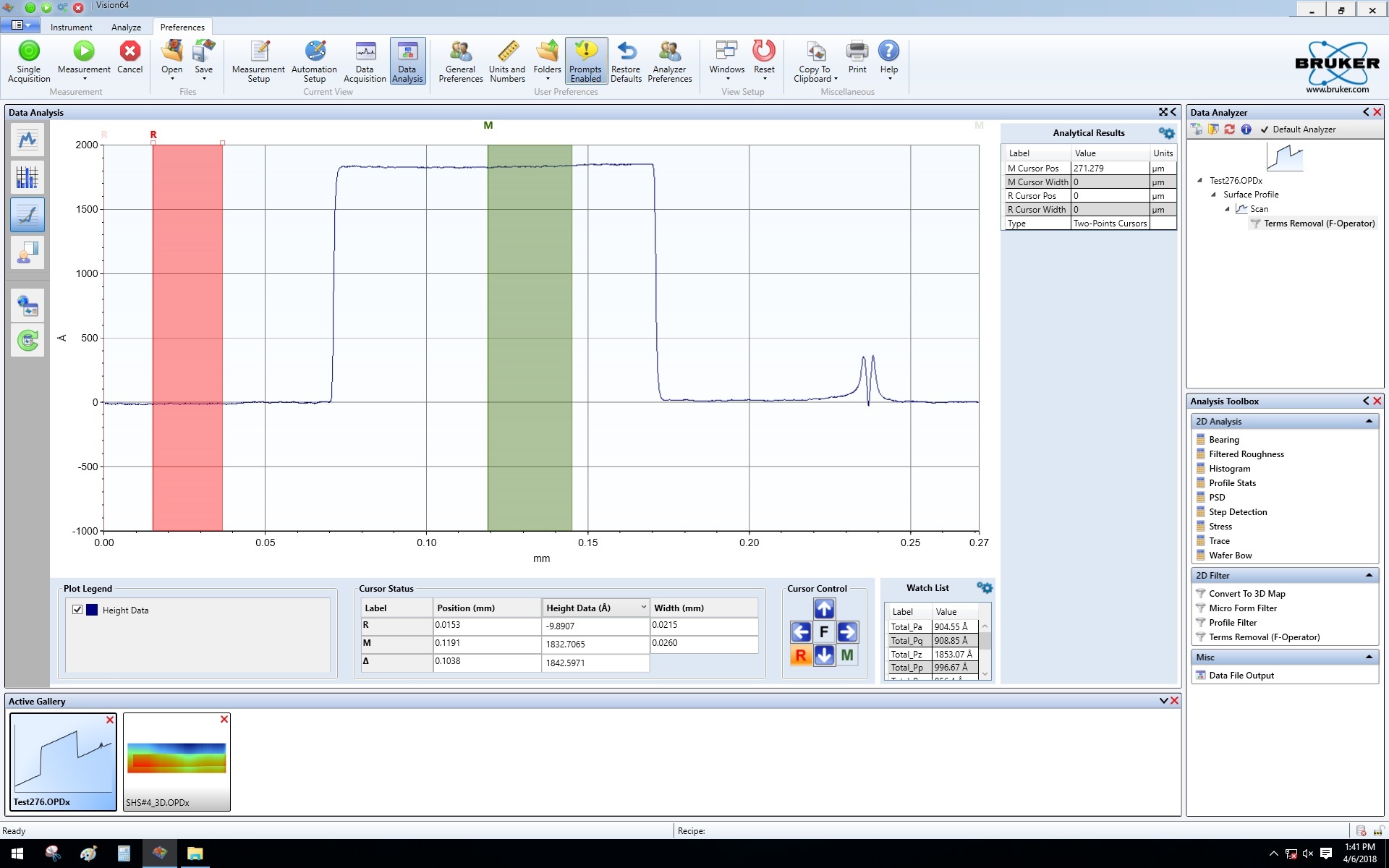Click the Single Acquisition icon
The height and width of the screenshot is (868, 1389).
[29, 51]
